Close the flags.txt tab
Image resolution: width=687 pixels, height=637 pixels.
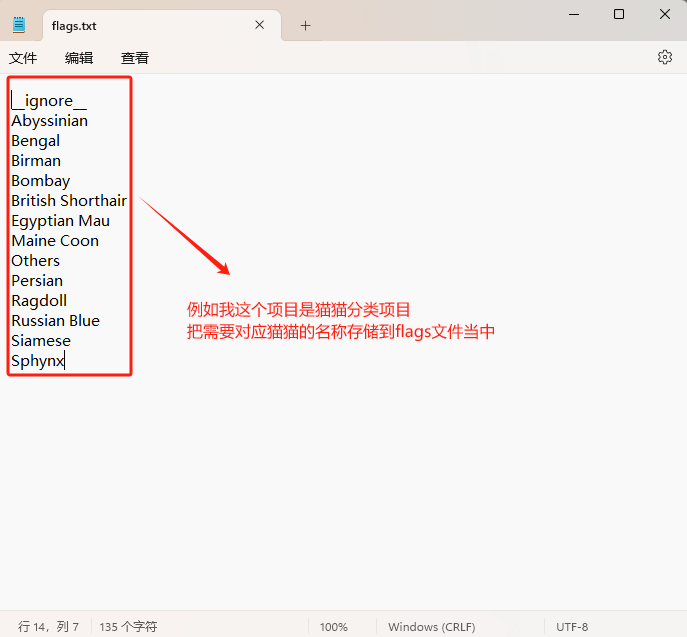[259, 25]
